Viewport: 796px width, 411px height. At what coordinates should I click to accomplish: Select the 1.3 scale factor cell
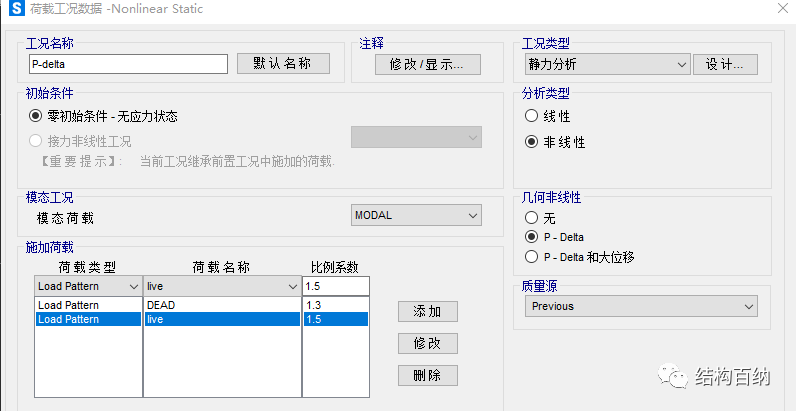[336, 305]
